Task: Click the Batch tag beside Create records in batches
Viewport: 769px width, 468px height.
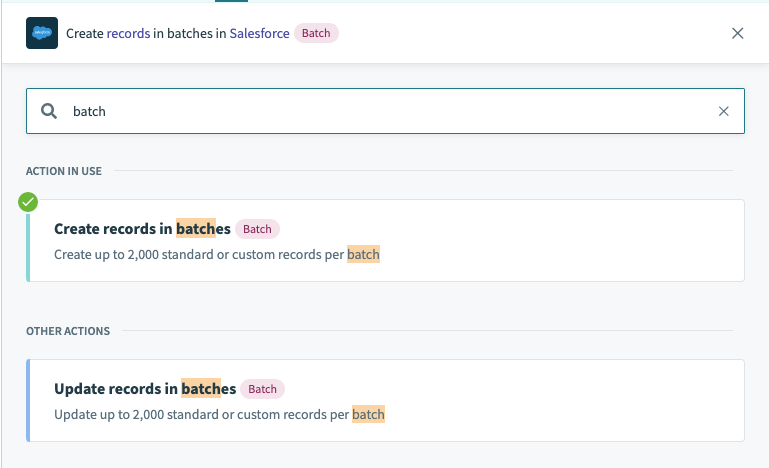Action: click(x=257, y=229)
